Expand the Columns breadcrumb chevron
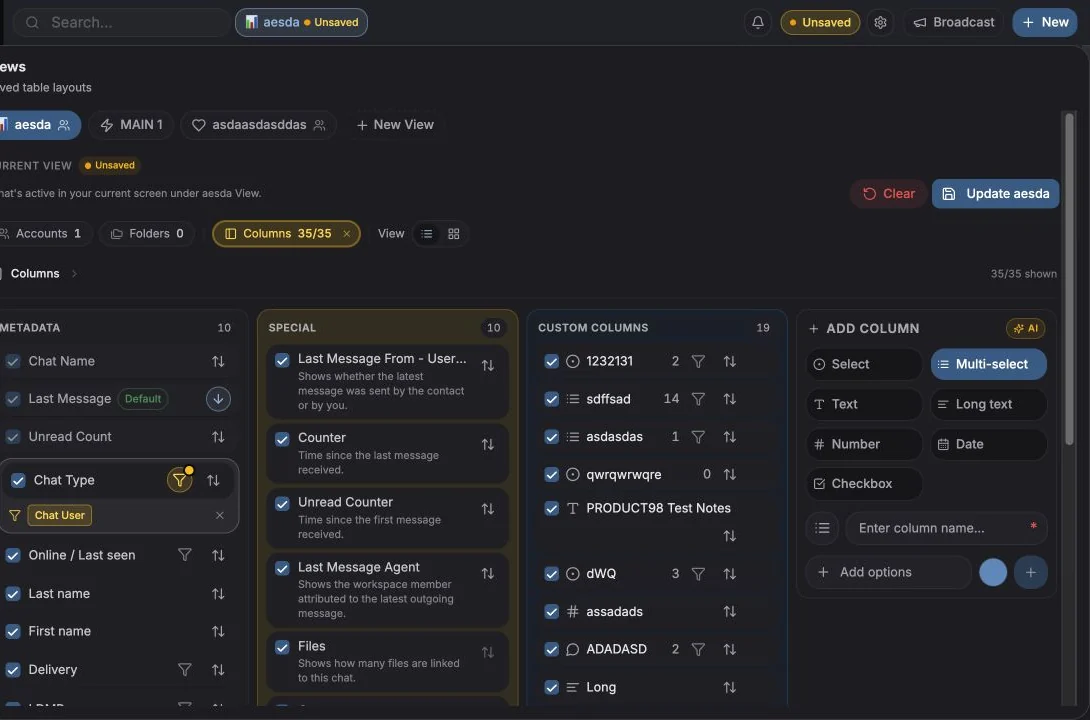This screenshot has width=1090, height=720. tap(74, 274)
